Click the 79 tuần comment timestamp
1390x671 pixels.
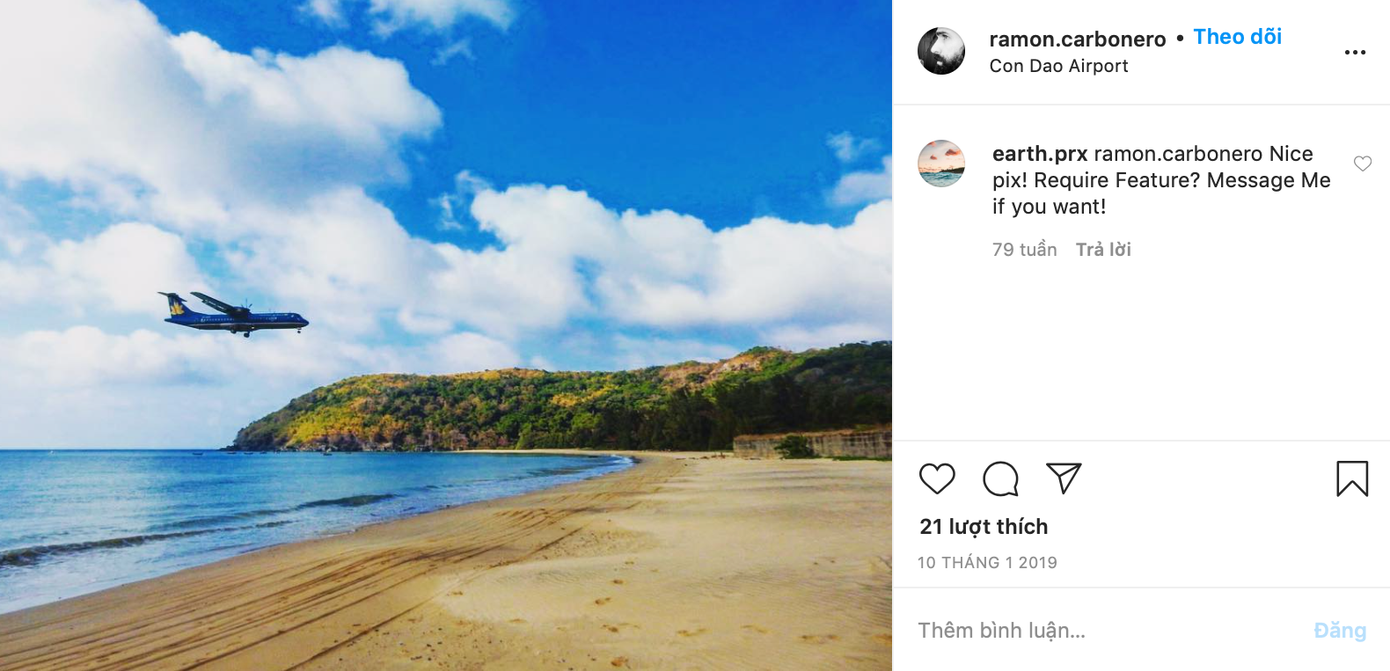click(1024, 250)
